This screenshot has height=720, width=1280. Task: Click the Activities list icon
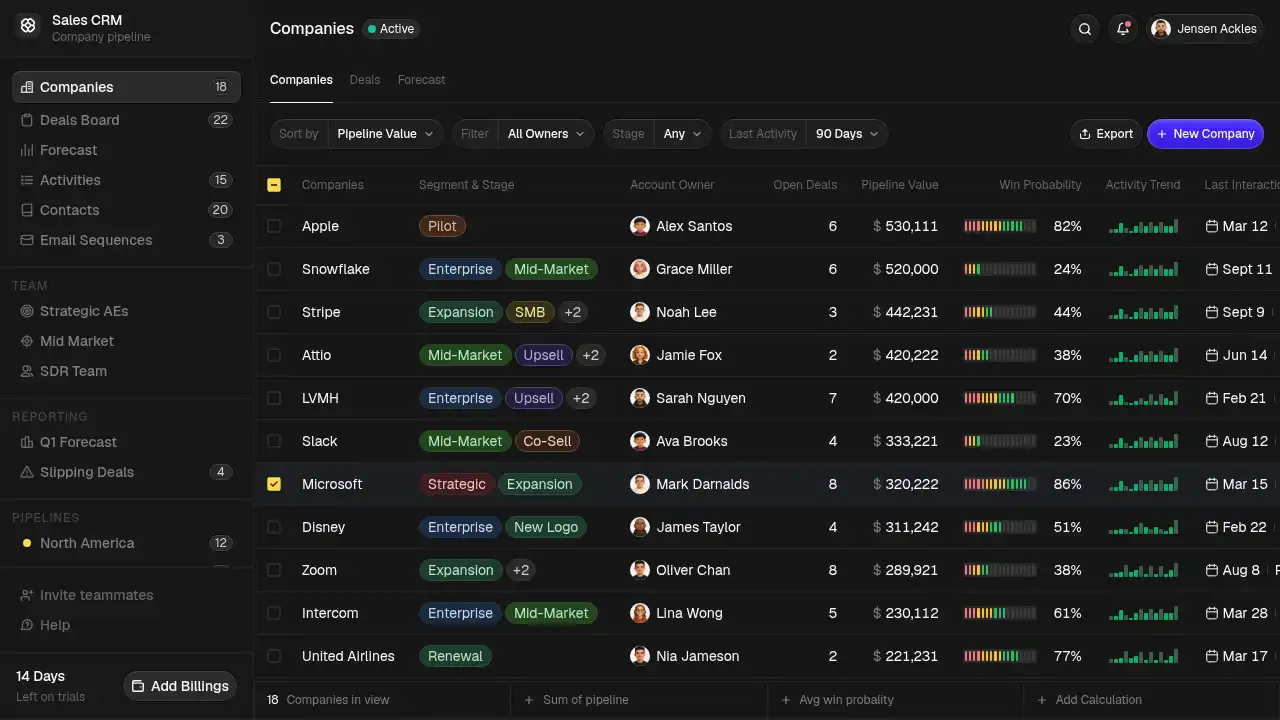click(27, 180)
